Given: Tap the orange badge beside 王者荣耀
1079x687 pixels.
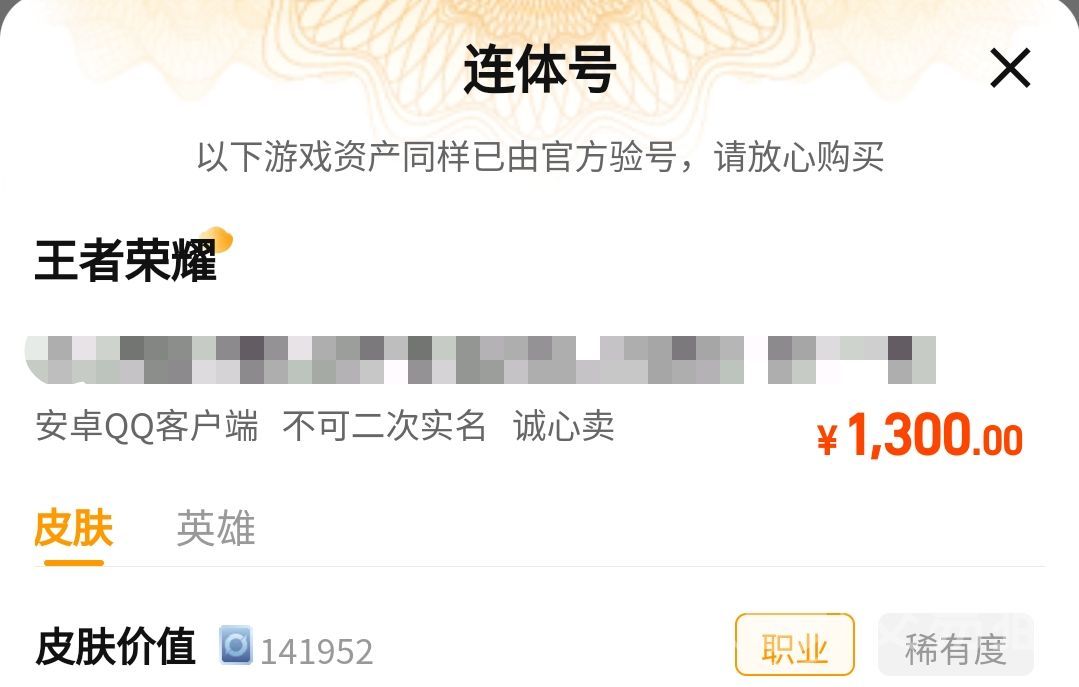Looking at the screenshot, I should [x=222, y=238].
